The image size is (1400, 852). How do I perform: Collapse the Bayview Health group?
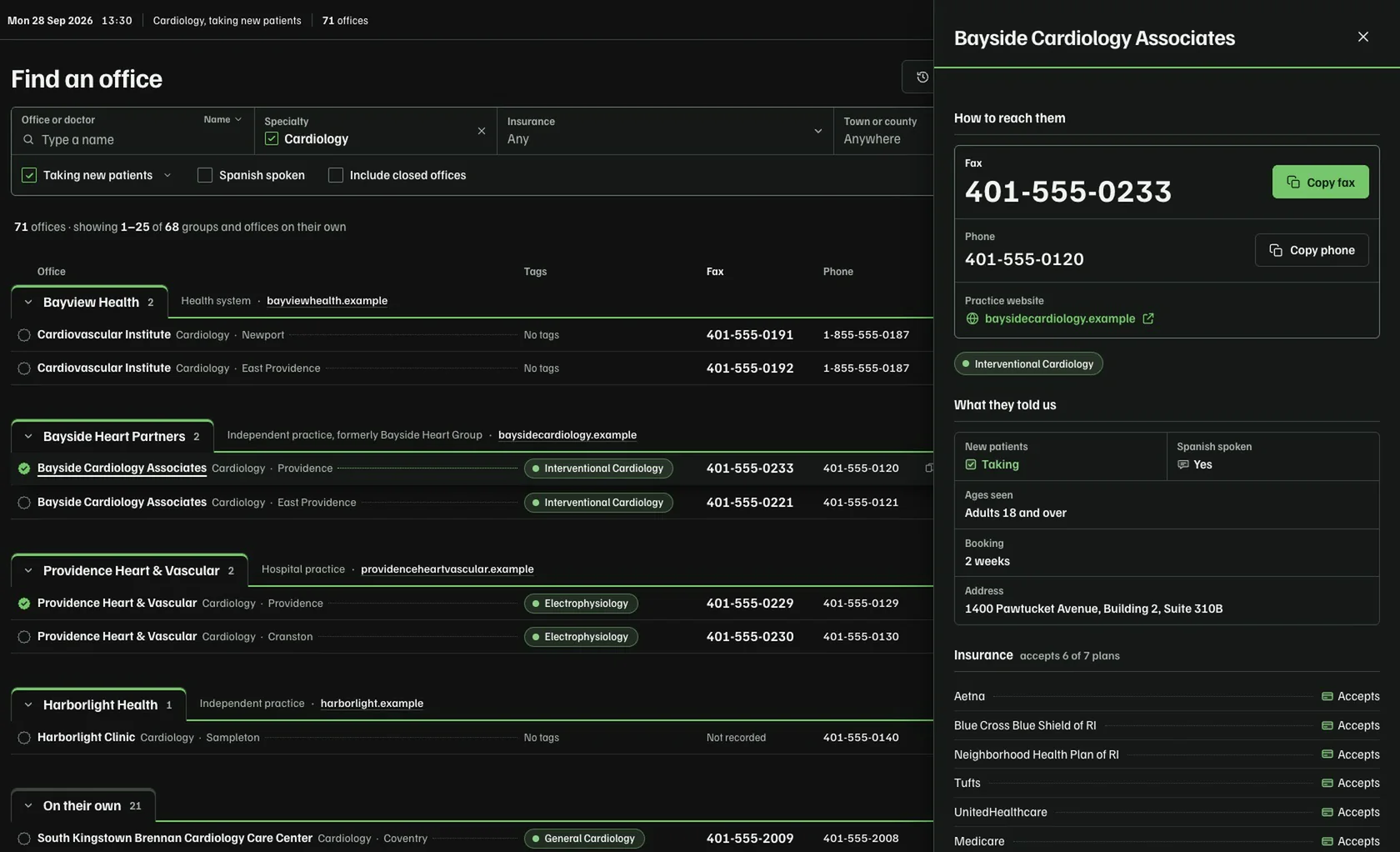coord(28,303)
